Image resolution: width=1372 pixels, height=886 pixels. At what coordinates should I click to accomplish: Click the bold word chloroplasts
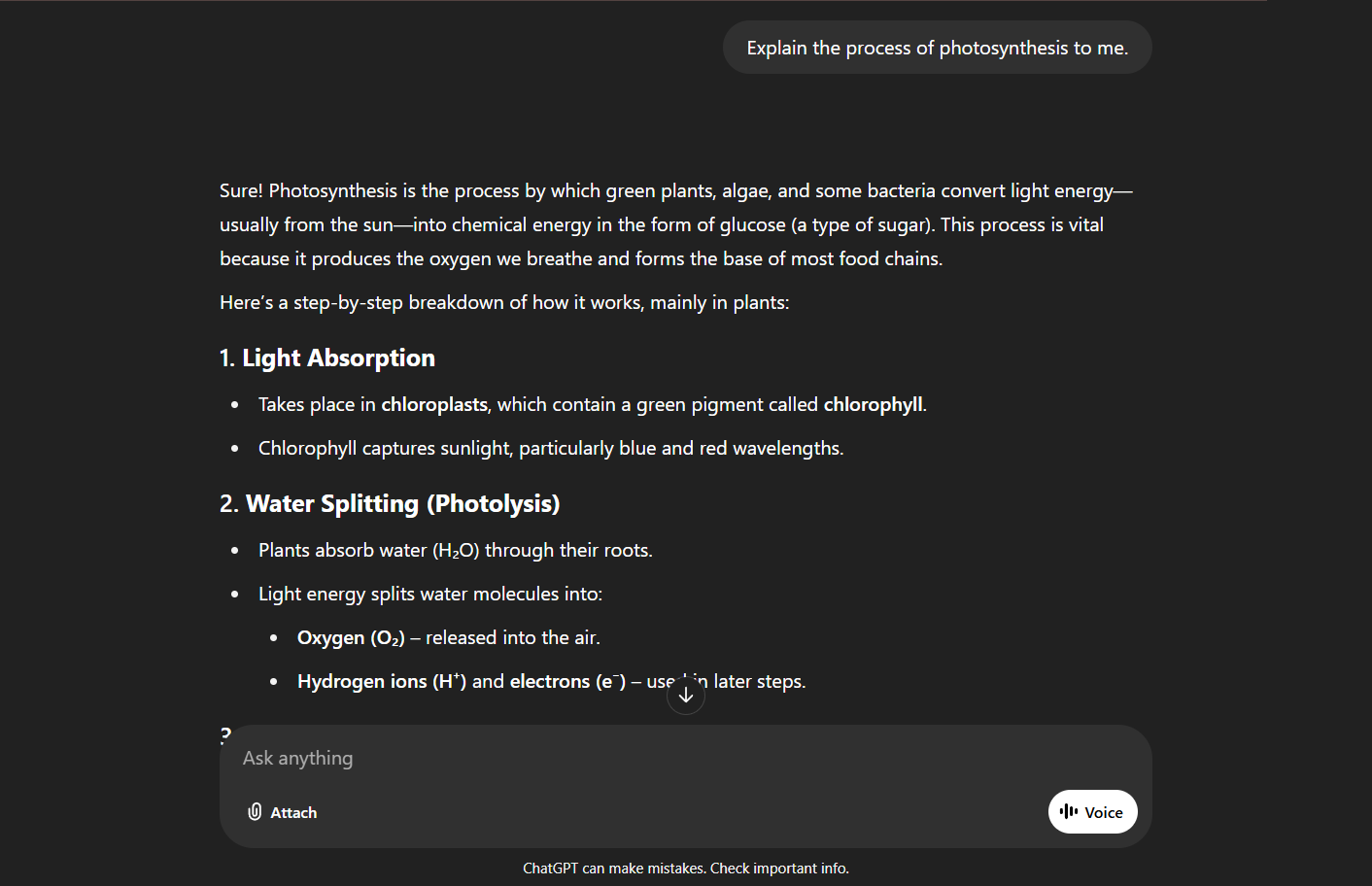433,405
